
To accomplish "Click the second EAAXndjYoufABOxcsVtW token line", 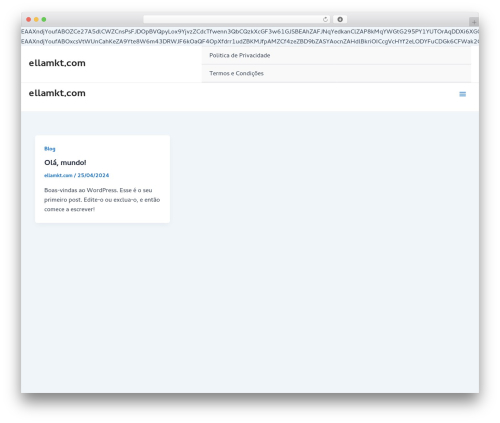I will click(x=250, y=41).
